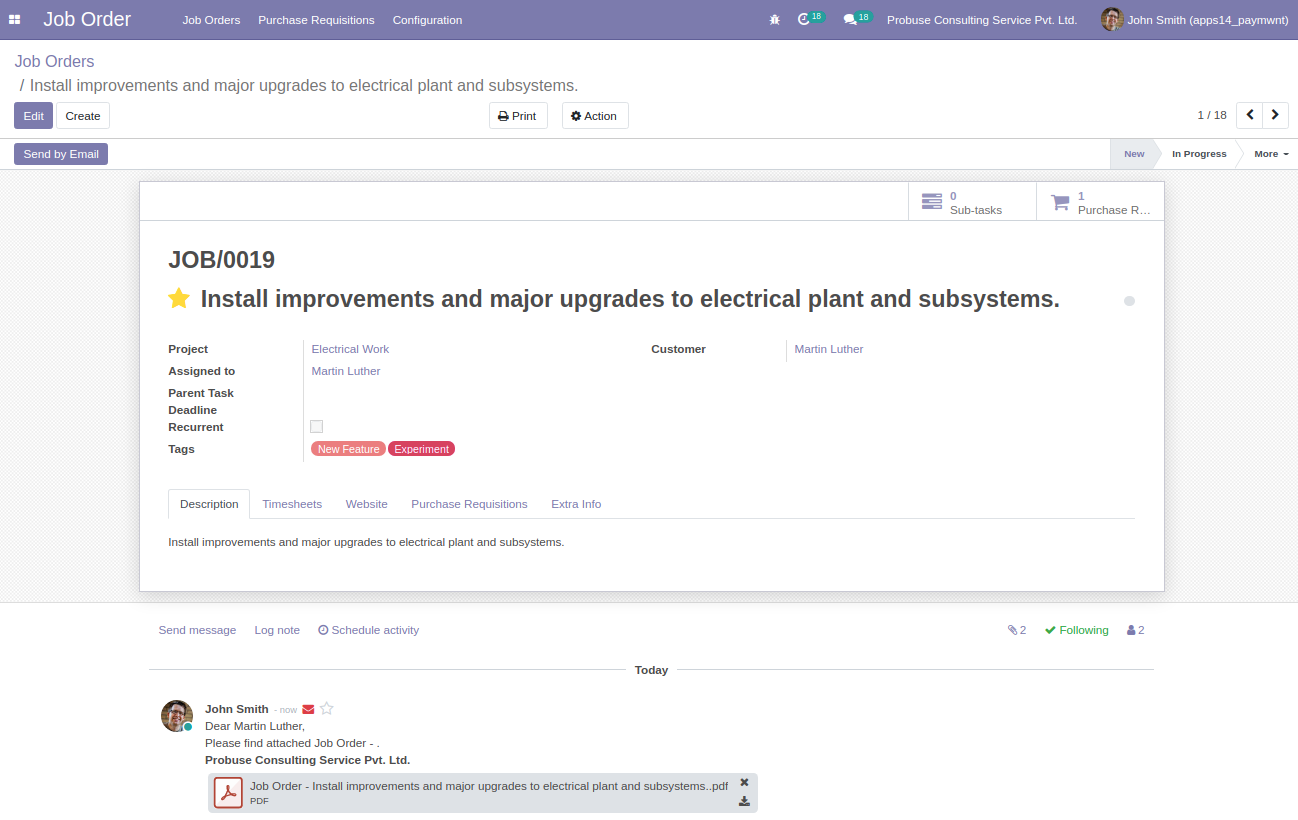Click the Send by Email button
Screen dimensions: 1298x820
61,154
